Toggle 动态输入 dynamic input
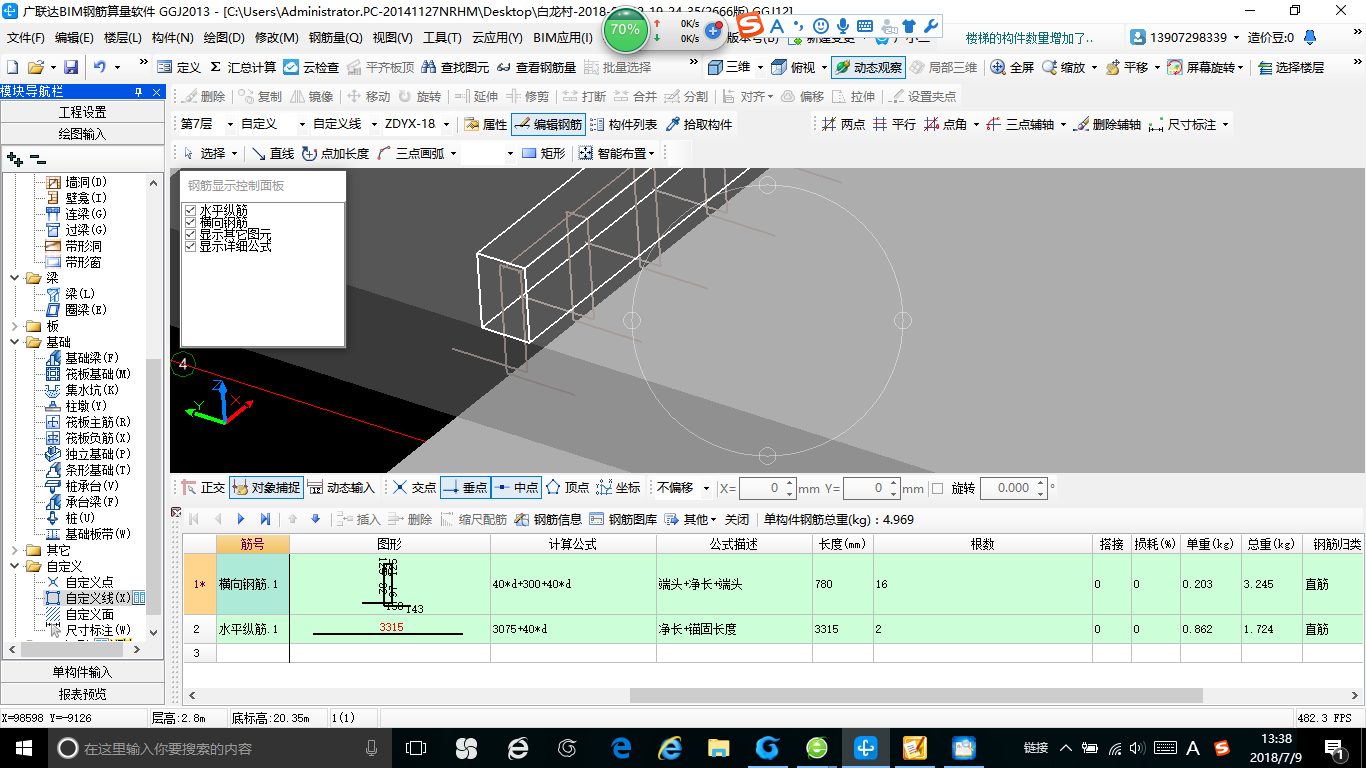Screen dimensions: 1366x768 (341, 488)
